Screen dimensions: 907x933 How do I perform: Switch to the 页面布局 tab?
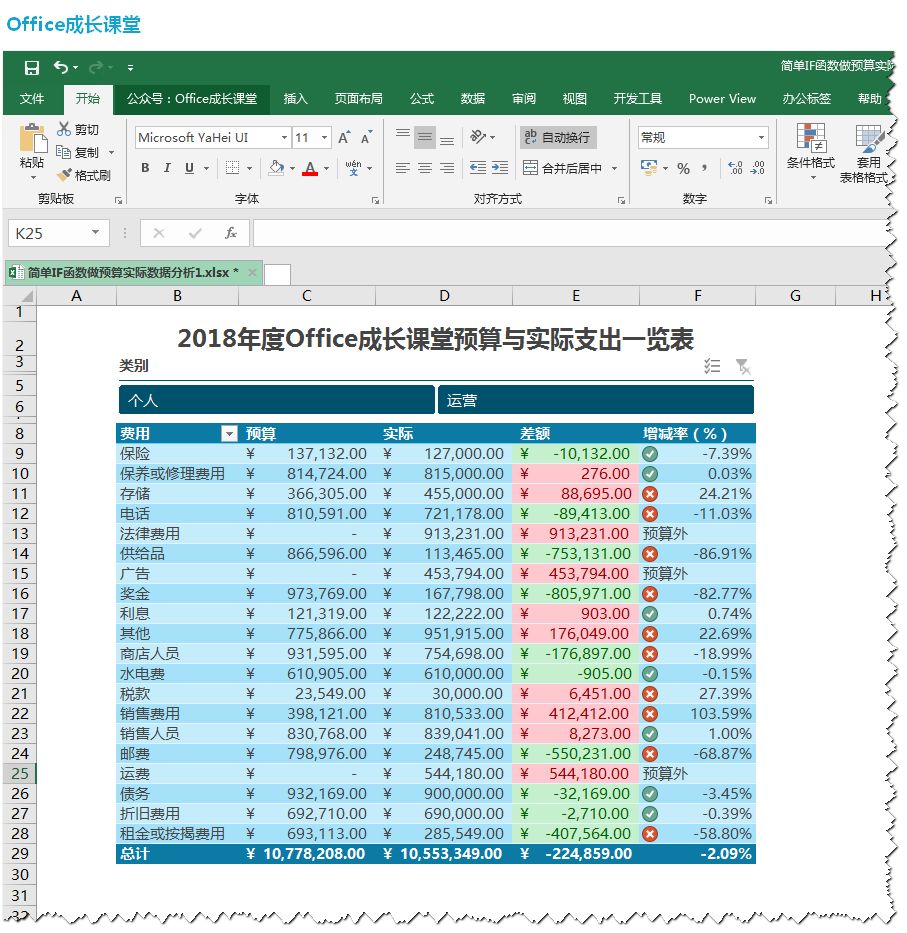tap(358, 99)
